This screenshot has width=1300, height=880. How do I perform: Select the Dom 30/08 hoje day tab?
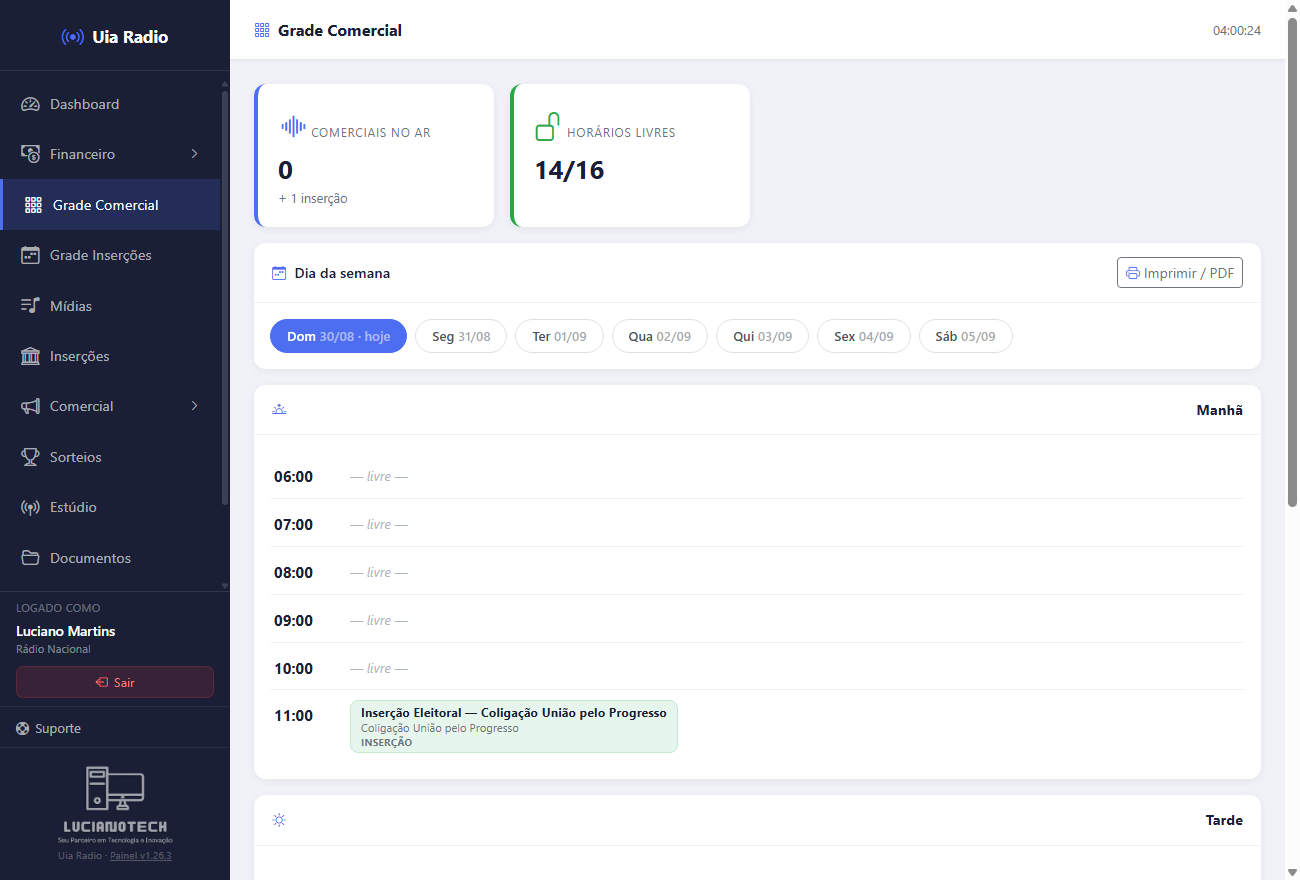338,336
